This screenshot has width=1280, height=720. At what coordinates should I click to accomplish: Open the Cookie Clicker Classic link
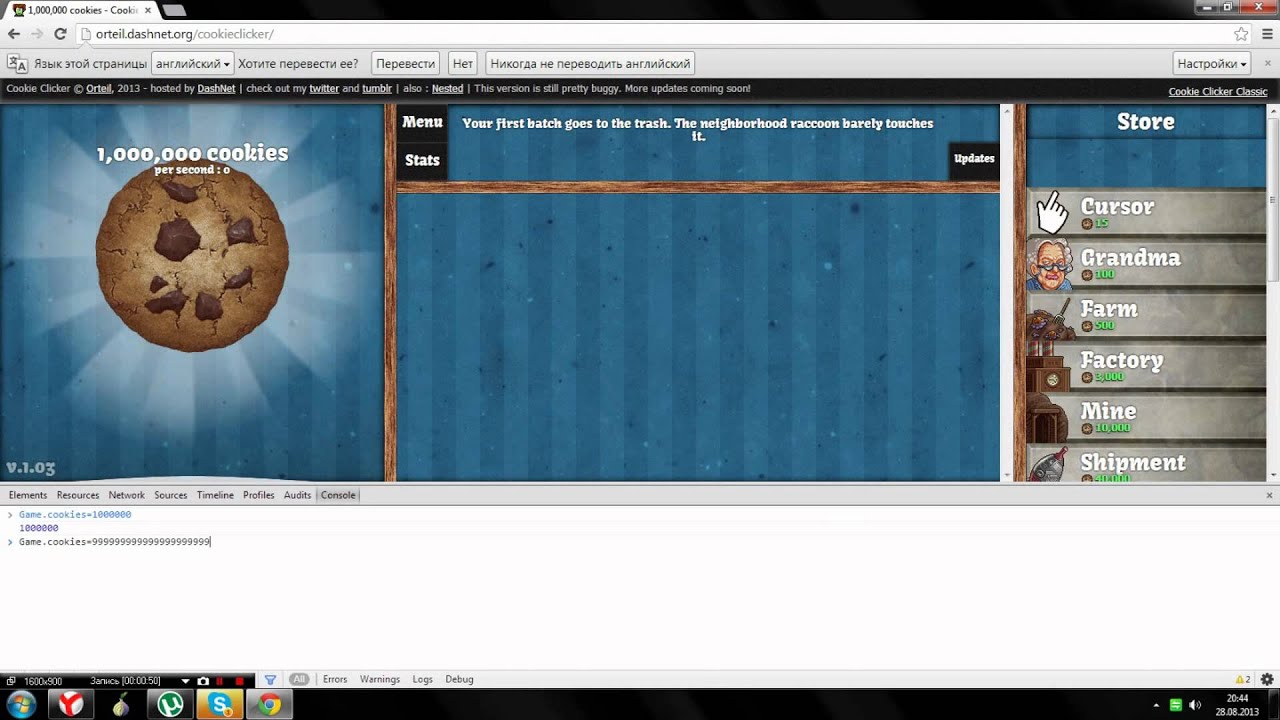[1218, 92]
